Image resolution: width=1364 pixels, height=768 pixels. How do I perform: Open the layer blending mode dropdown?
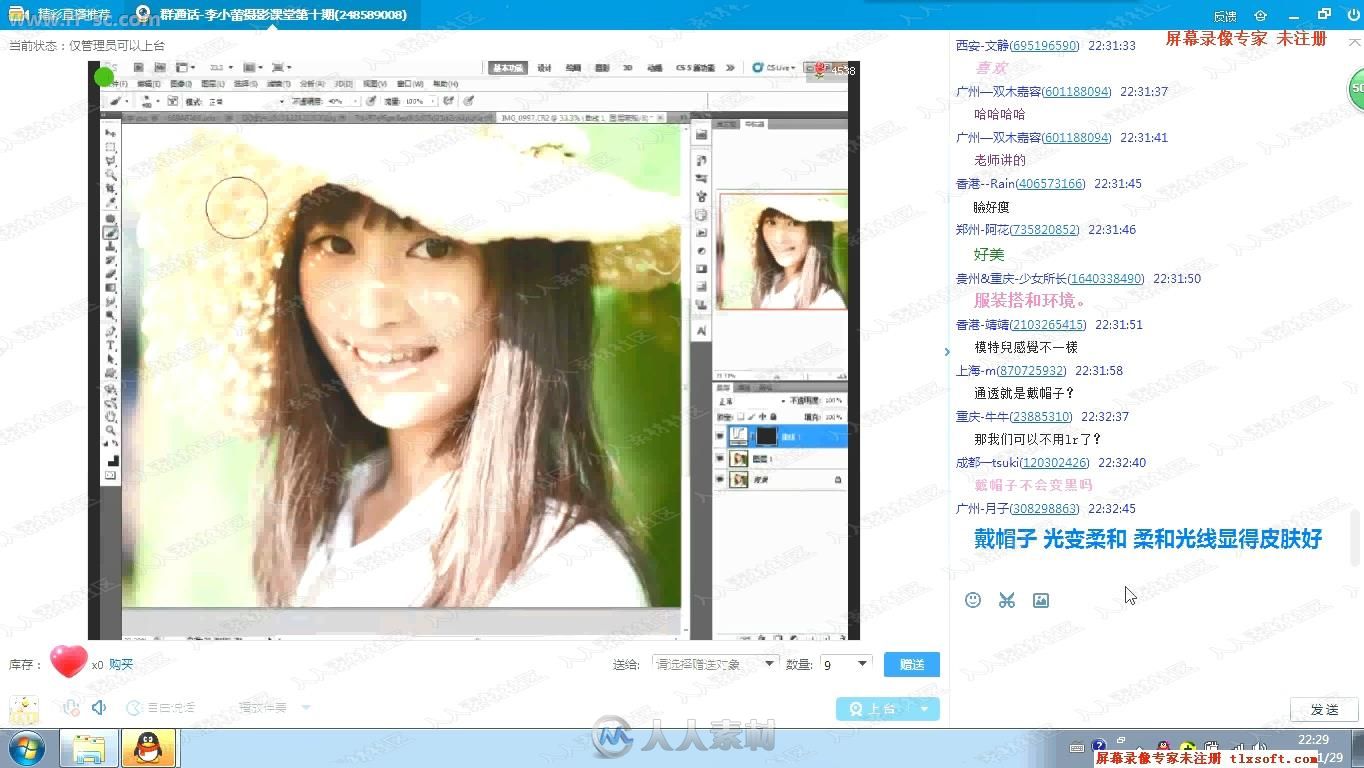[x=752, y=401]
